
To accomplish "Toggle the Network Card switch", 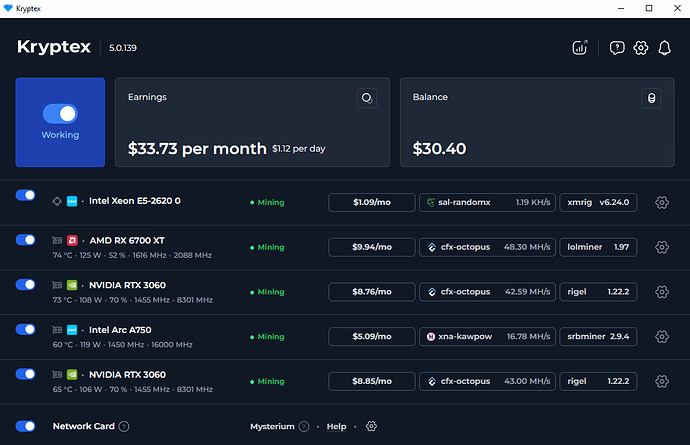I will pyautogui.click(x=26, y=426).
